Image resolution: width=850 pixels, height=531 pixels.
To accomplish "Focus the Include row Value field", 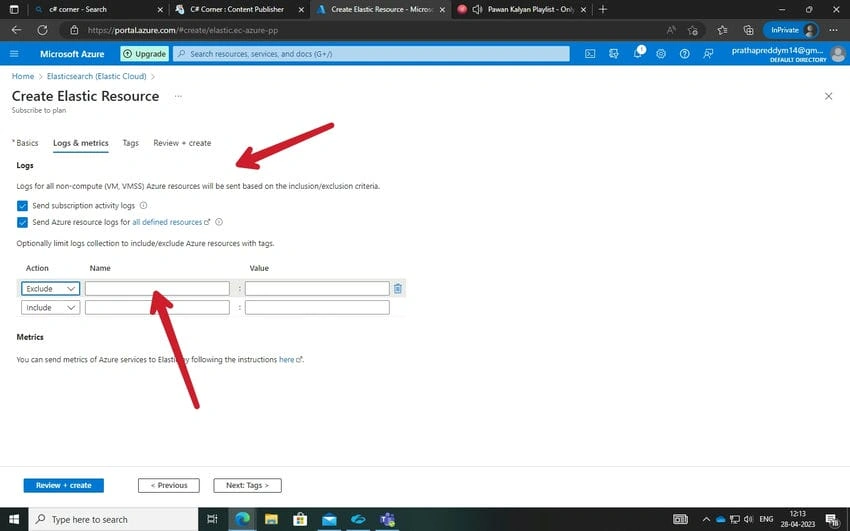I will (317, 308).
